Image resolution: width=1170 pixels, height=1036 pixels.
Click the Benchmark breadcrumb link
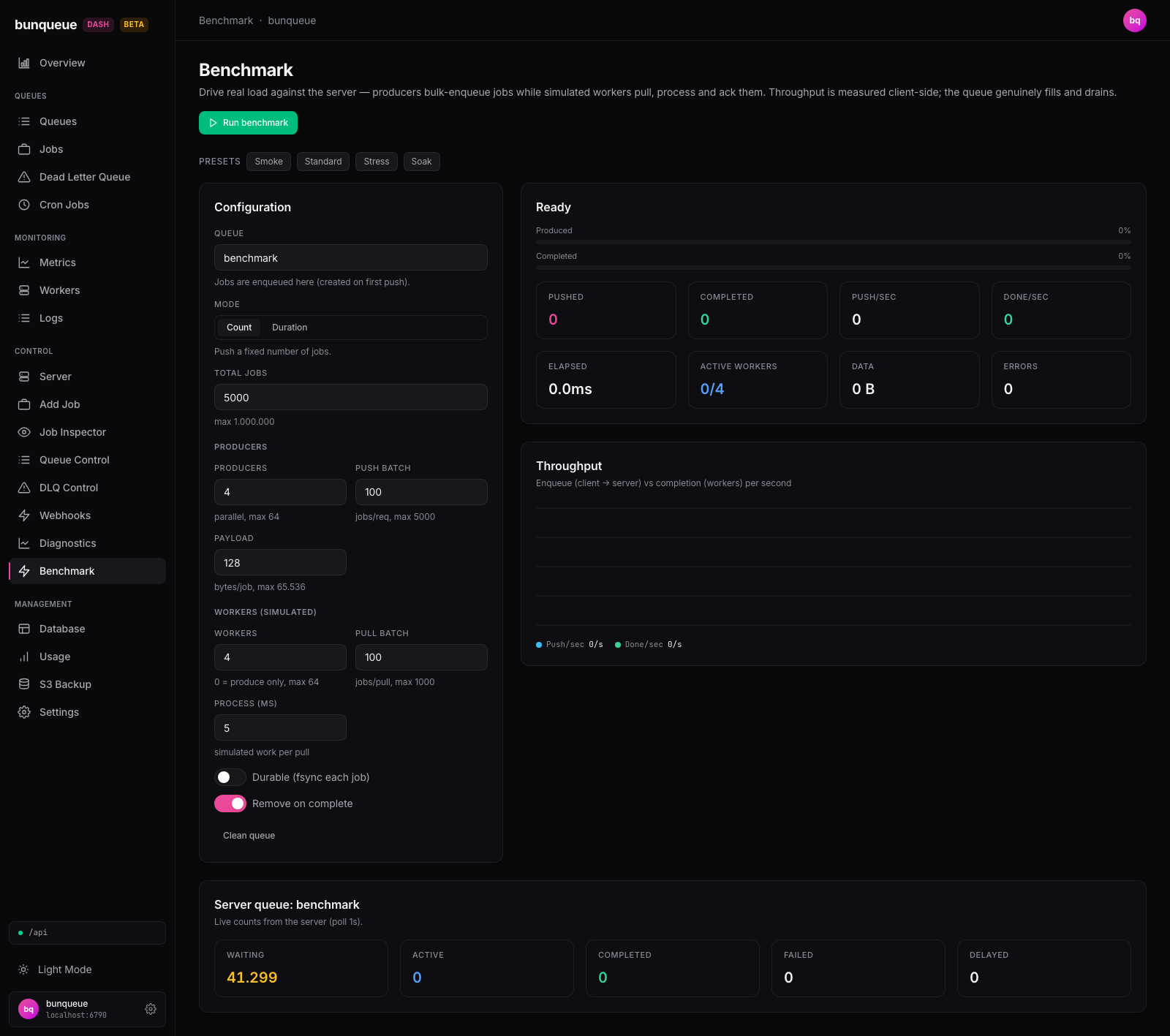click(x=226, y=20)
